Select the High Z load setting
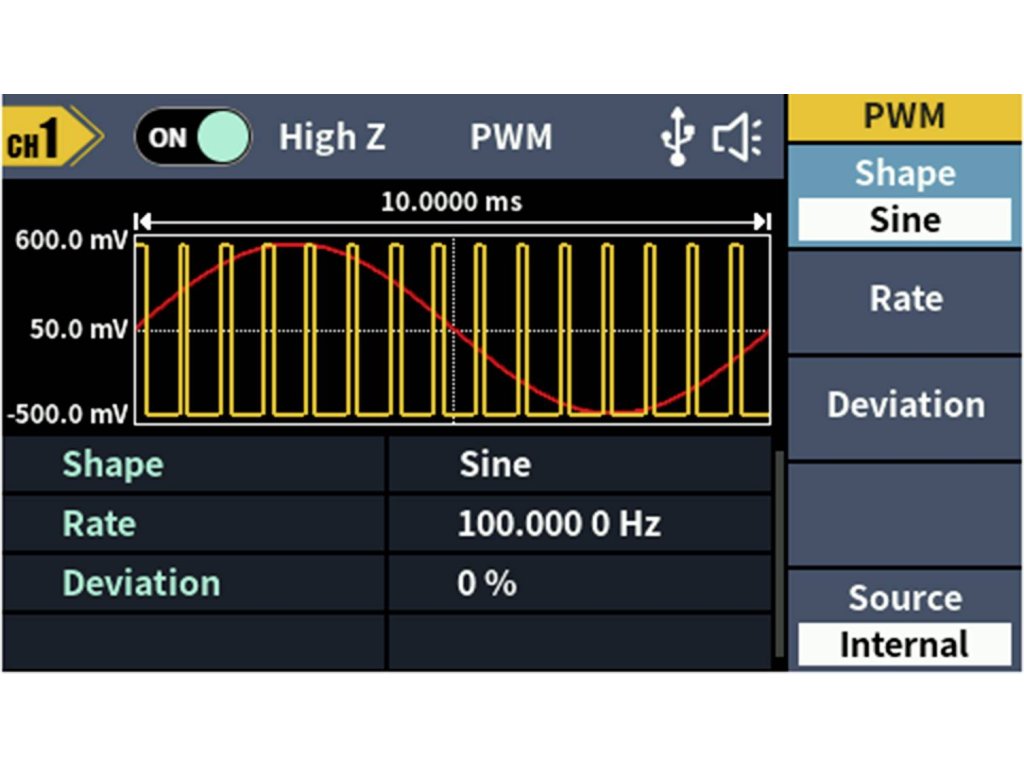Image resolution: width=1024 pixels, height=768 pixels. click(332, 138)
